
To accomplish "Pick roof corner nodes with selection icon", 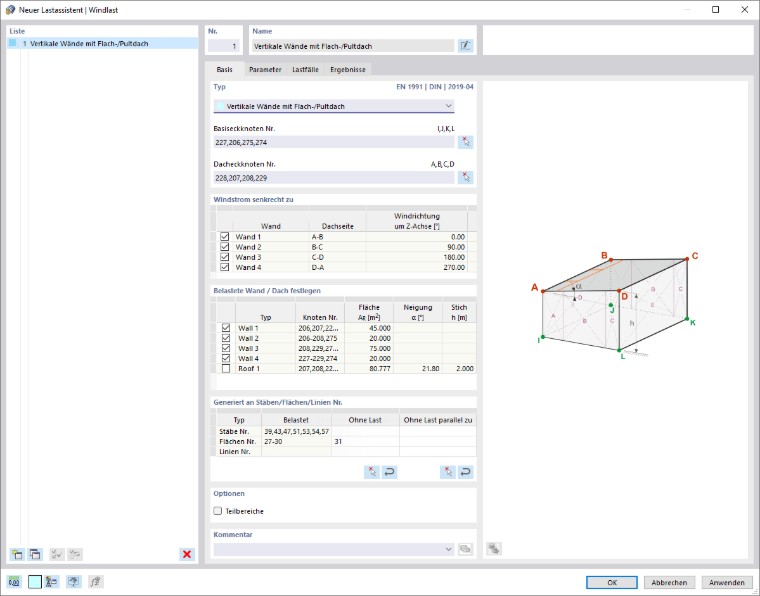I will pos(465,177).
